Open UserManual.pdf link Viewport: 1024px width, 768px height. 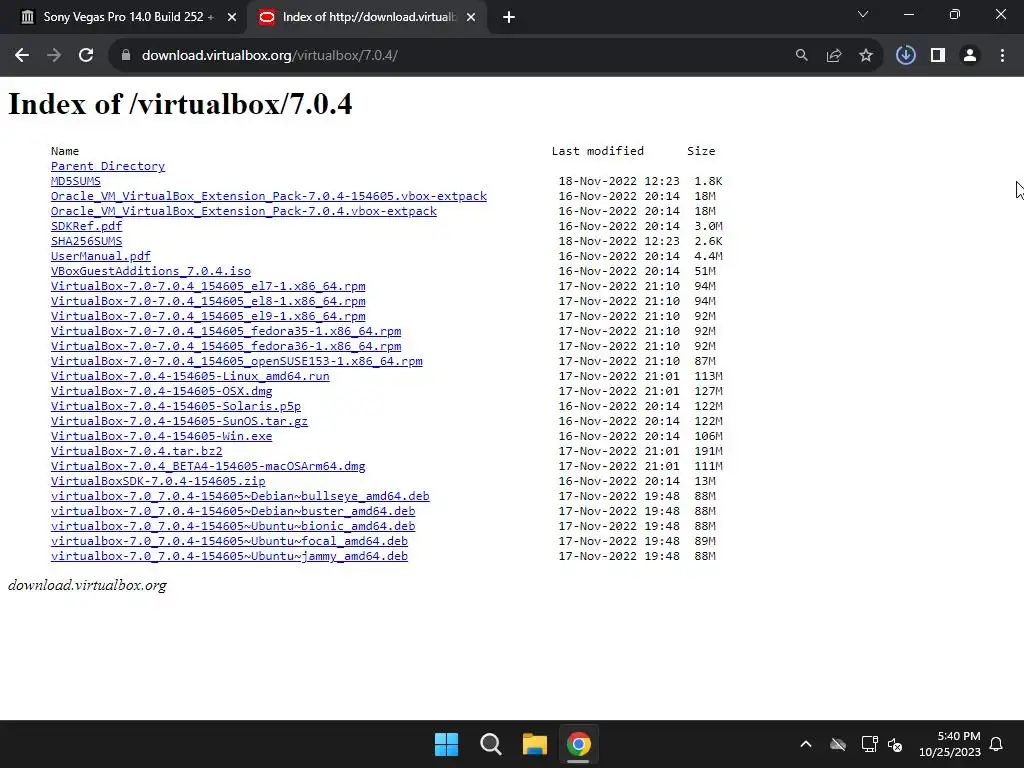click(101, 256)
